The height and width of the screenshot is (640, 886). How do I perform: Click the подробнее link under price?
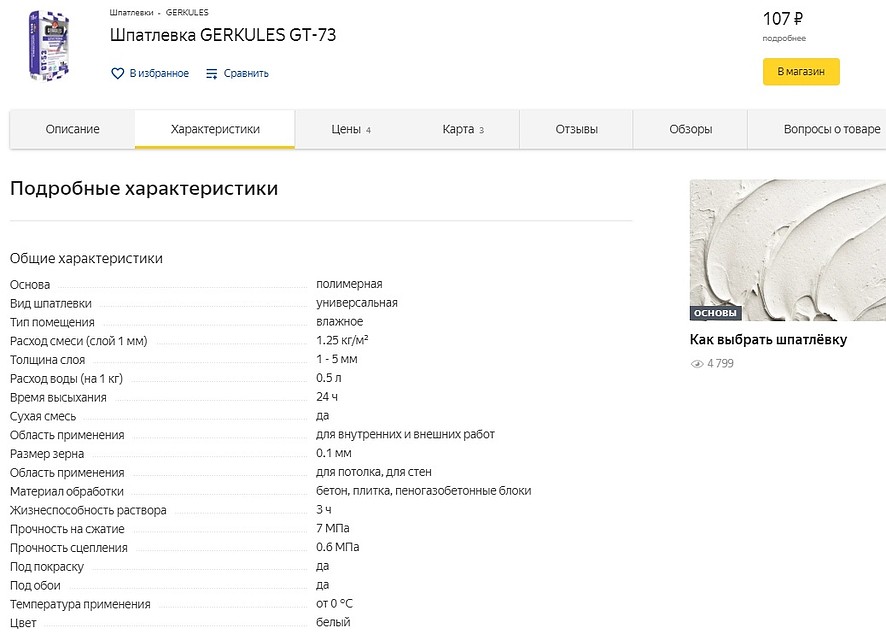[x=783, y=38]
